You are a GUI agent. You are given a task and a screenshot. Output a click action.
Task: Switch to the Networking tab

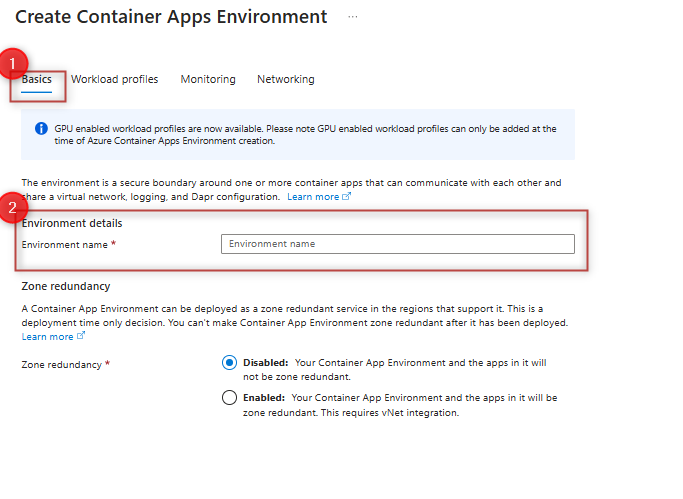point(285,79)
